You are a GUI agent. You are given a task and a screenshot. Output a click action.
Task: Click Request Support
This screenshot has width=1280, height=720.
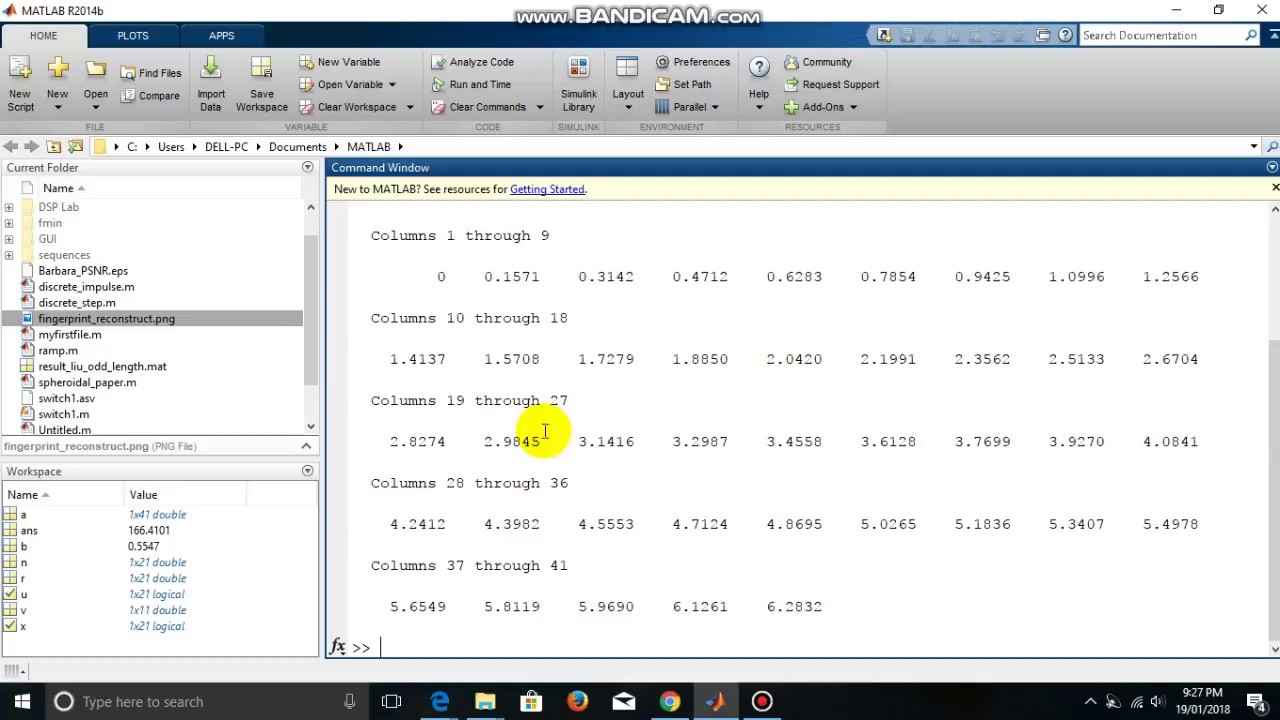point(831,85)
